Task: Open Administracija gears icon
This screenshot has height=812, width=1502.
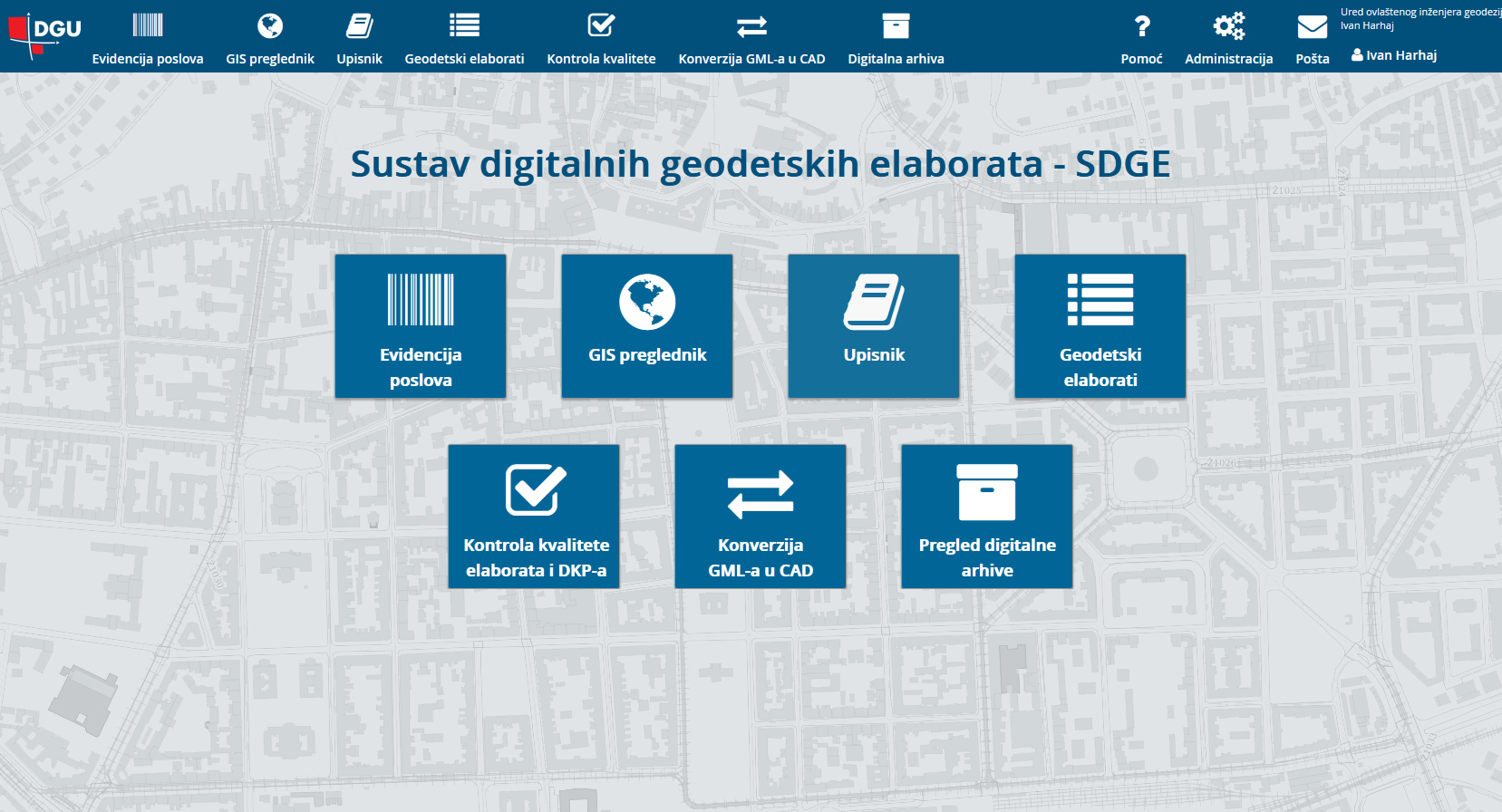Action: tap(1228, 26)
